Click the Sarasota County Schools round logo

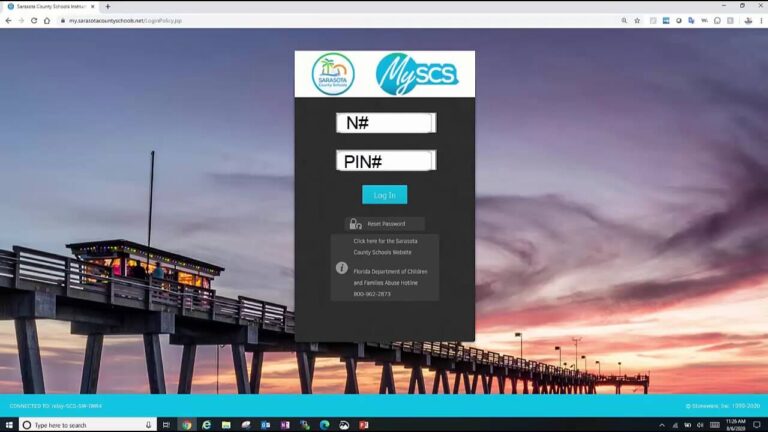tap(333, 74)
